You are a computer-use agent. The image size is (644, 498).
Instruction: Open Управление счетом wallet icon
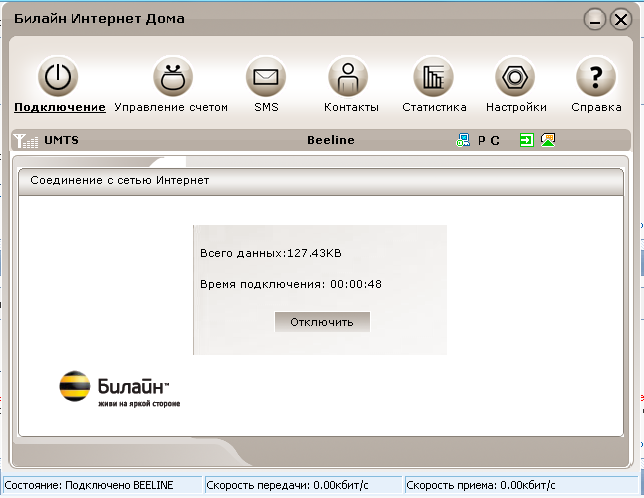pos(172,76)
